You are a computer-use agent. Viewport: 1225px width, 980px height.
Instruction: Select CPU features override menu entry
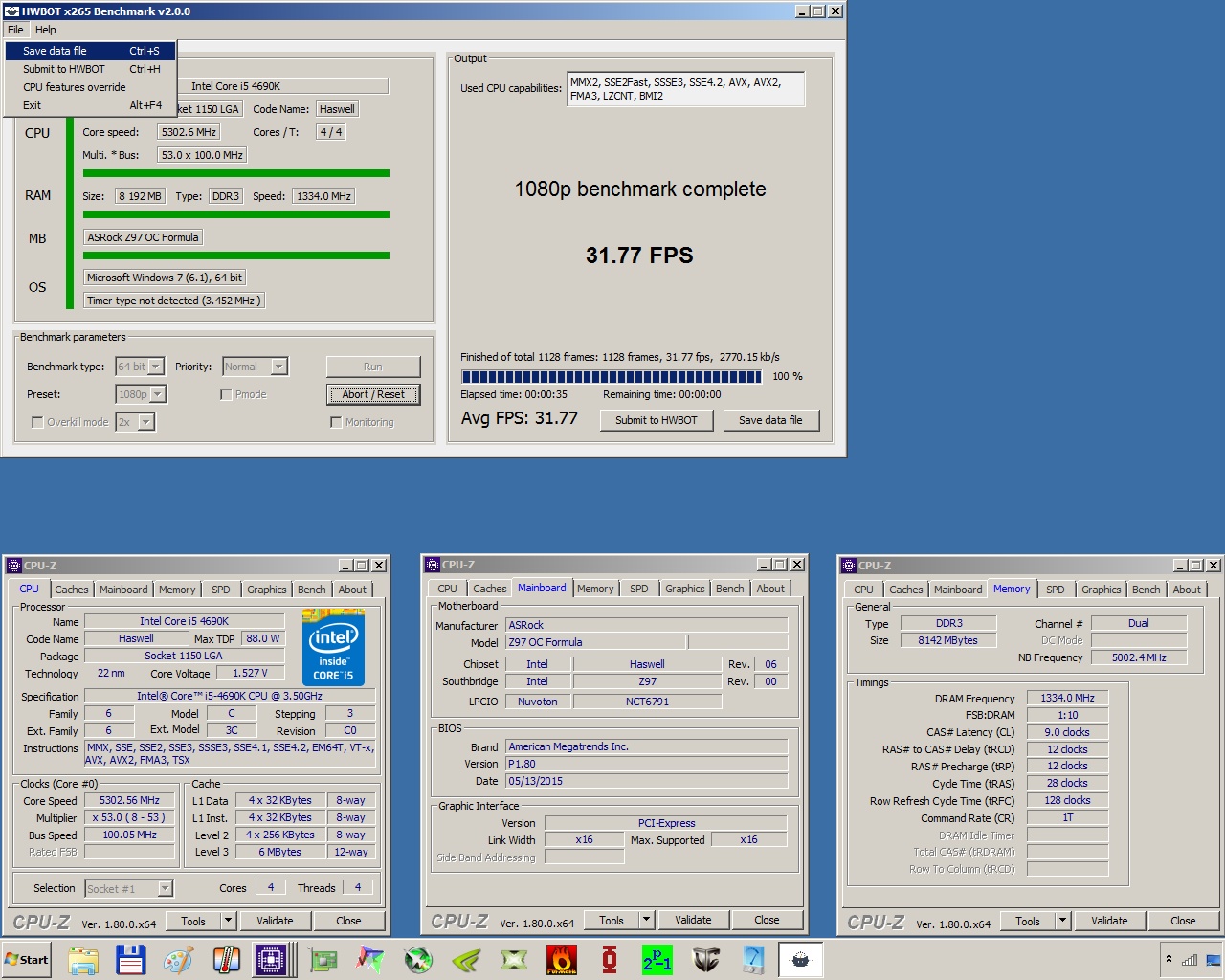point(91,87)
